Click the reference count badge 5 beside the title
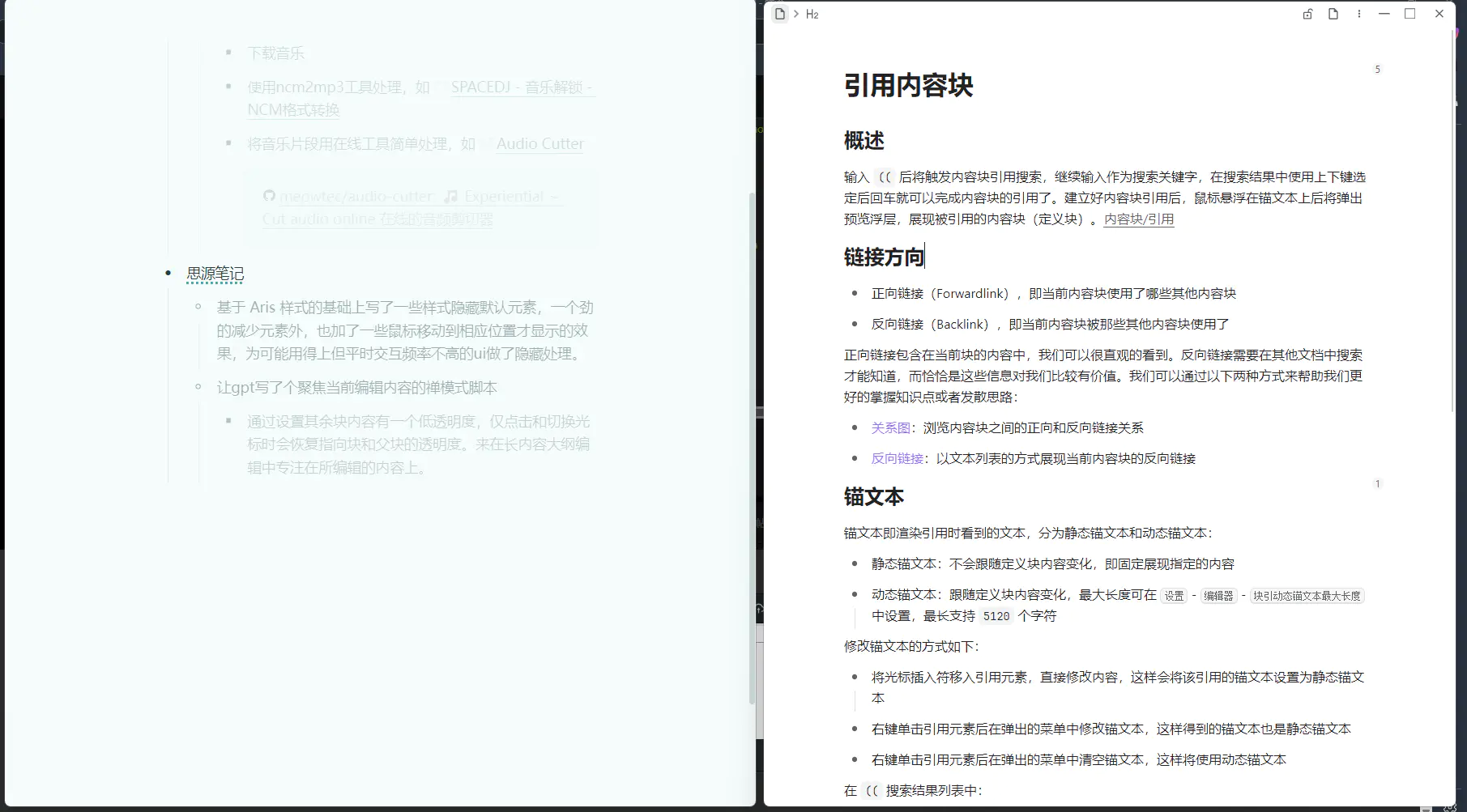This screenshot has height=812, width=1467. point(1377,70)
